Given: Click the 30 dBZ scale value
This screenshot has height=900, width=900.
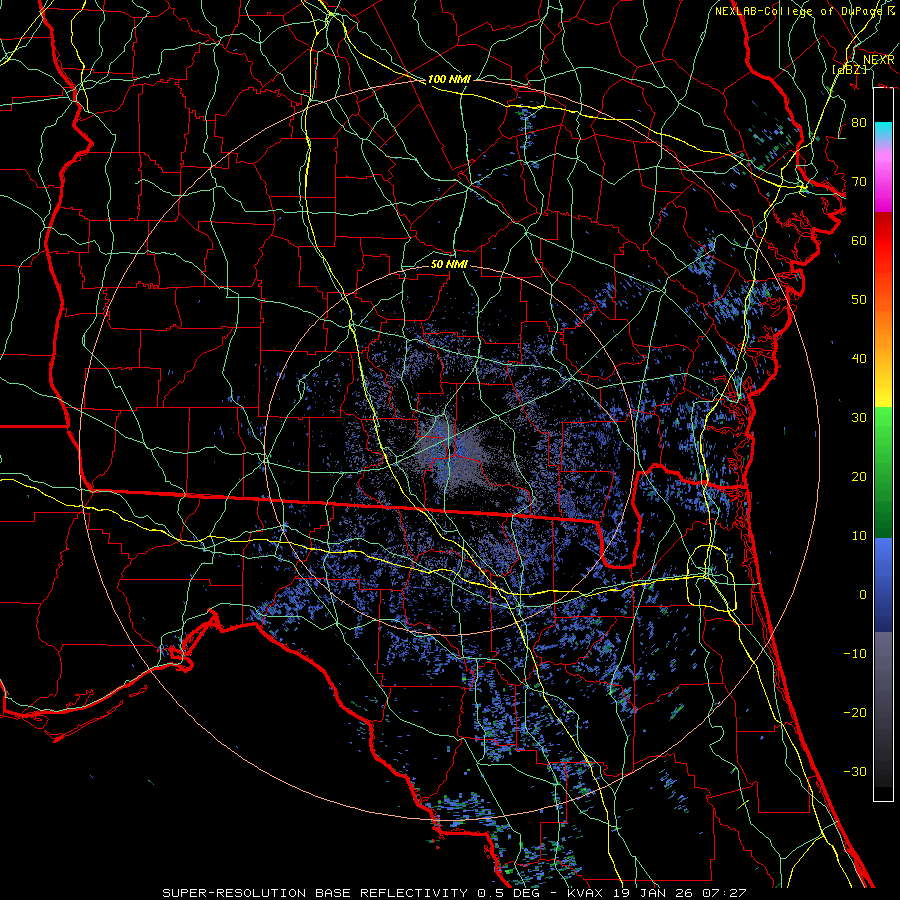Looking at the screenshot, I should coord(859,418).
